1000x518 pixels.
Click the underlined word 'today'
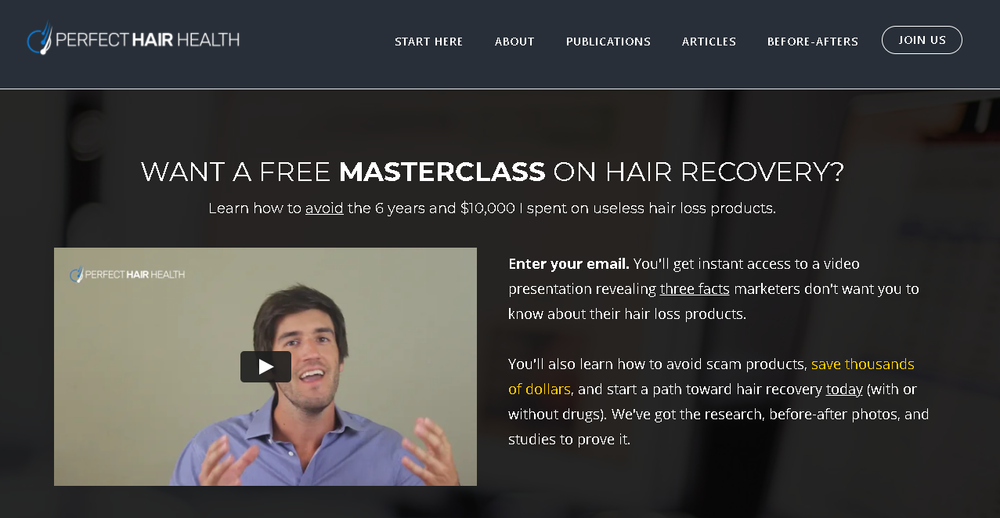click(844, 389)
